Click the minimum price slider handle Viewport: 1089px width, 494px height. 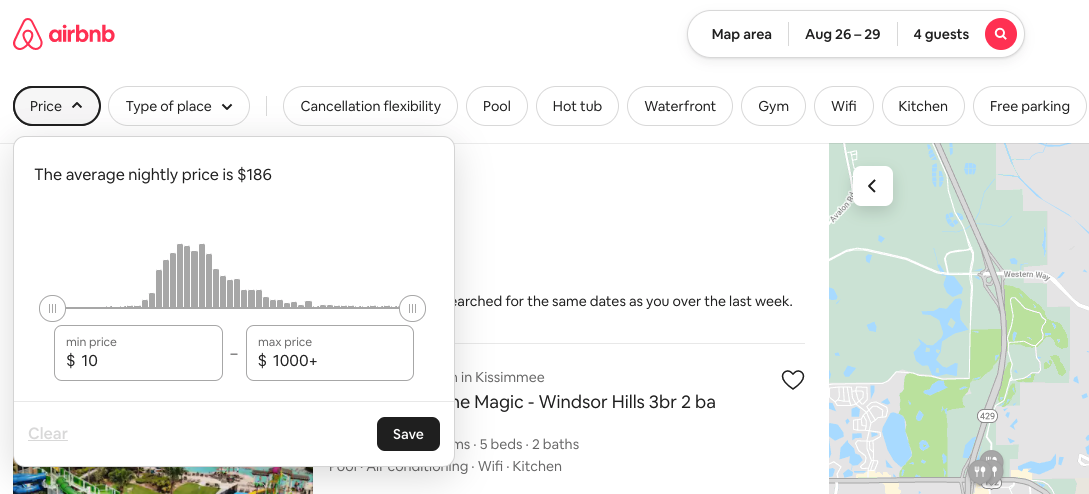coord(52,308)
